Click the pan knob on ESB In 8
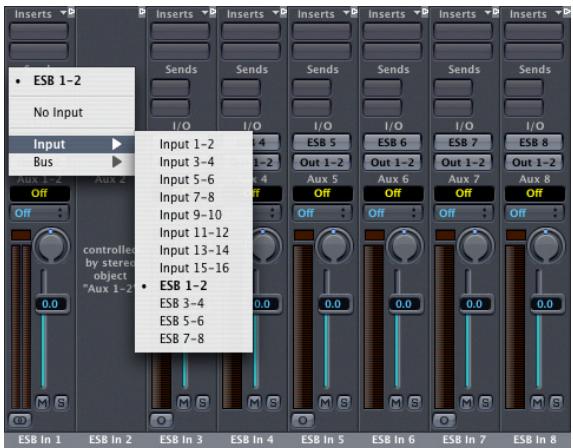 (x=546, y=245)
